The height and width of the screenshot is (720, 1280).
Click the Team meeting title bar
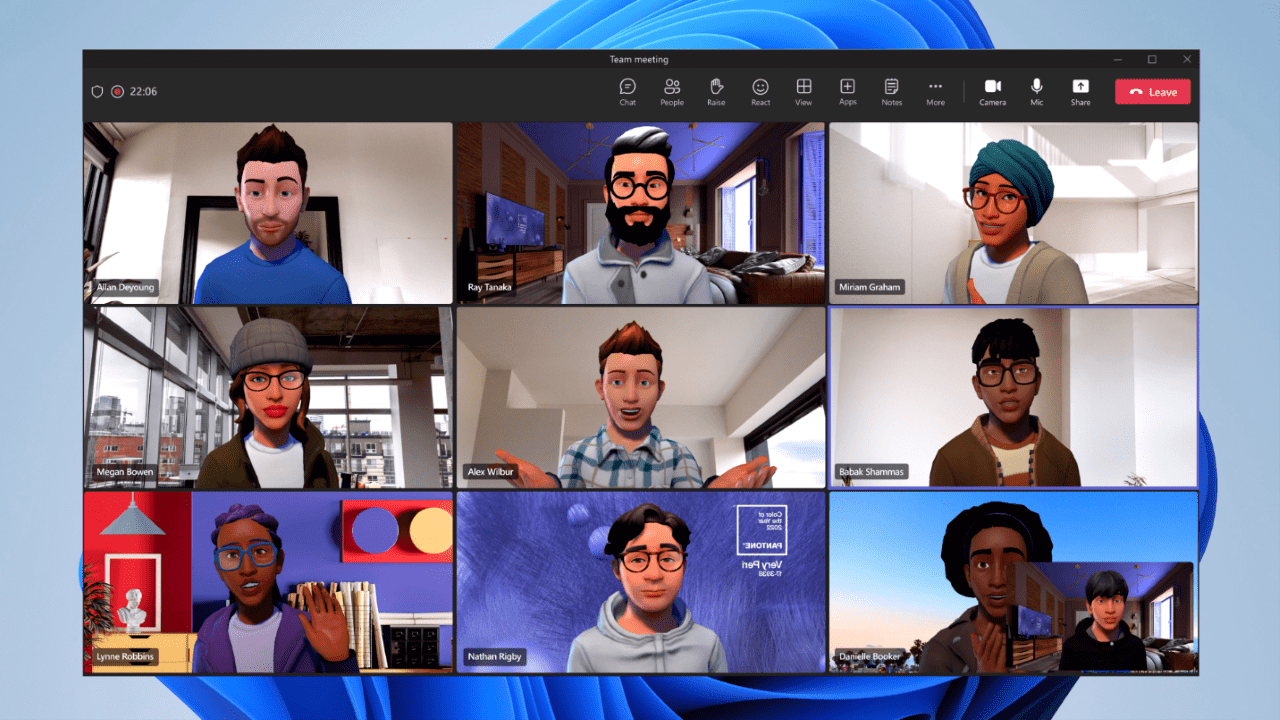tap(638, 59)
